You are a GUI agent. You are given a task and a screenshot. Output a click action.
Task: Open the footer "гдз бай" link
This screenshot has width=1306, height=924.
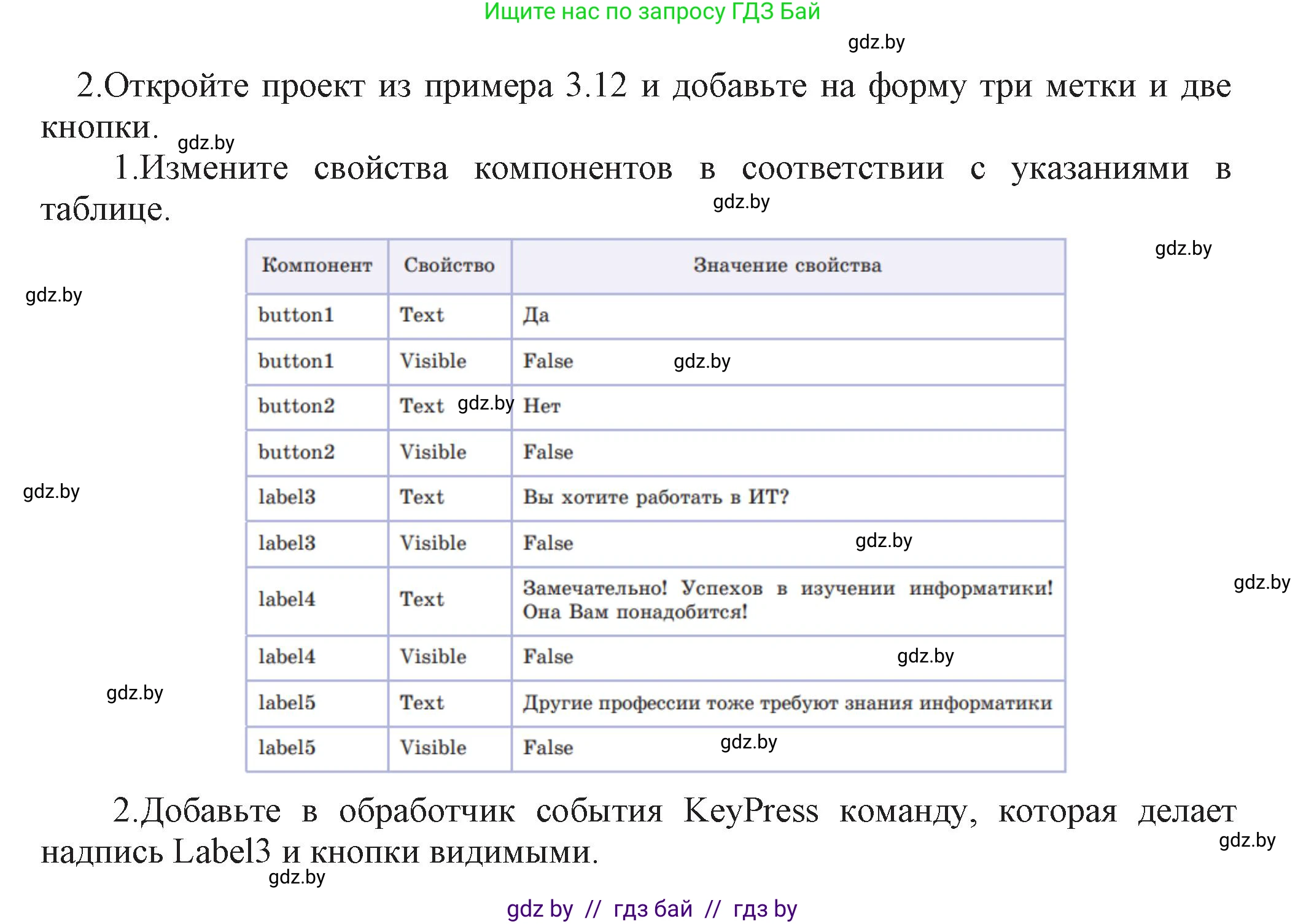point(652,909)
